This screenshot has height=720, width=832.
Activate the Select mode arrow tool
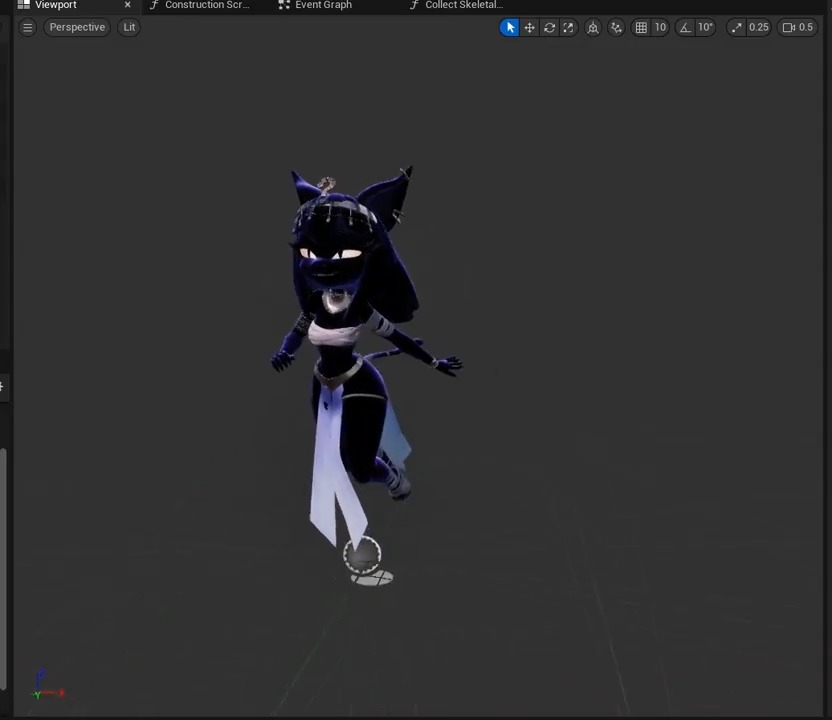(509, 28)
